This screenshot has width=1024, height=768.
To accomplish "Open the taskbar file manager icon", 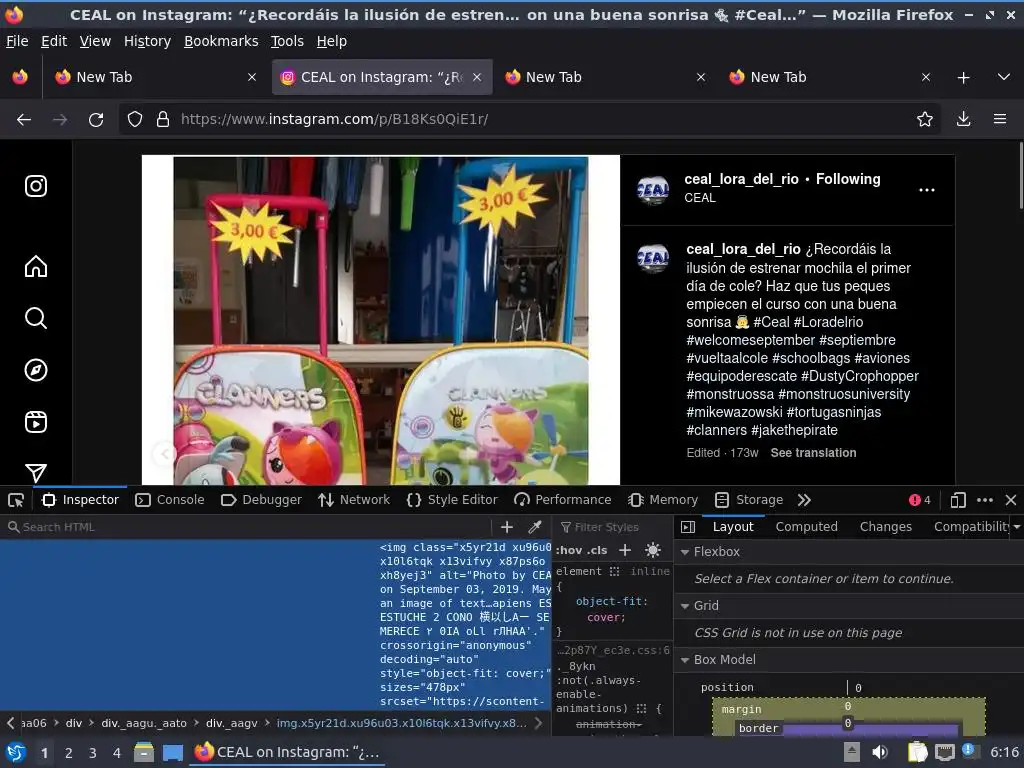I will 144,752.
